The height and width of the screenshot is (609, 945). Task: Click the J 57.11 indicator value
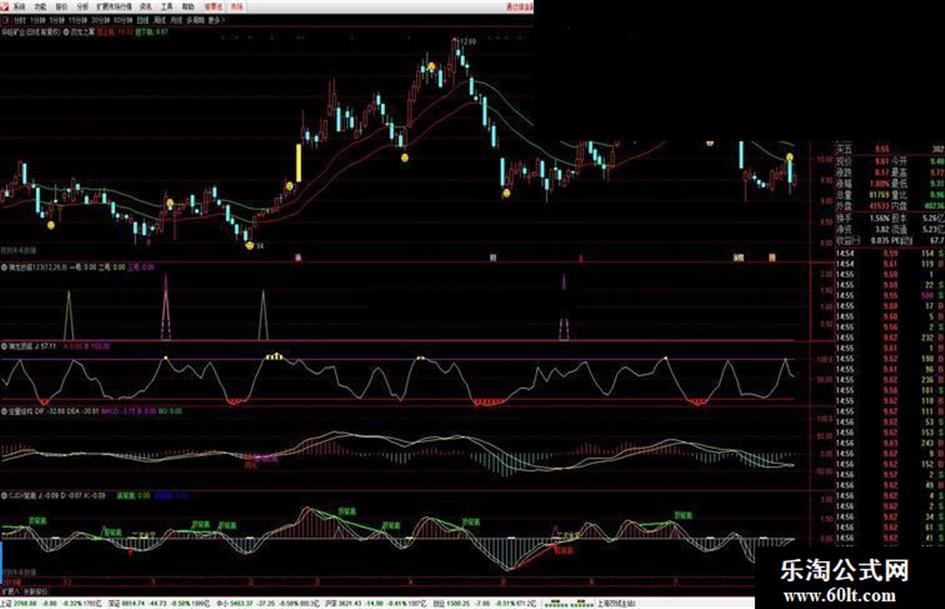[45, 347]
